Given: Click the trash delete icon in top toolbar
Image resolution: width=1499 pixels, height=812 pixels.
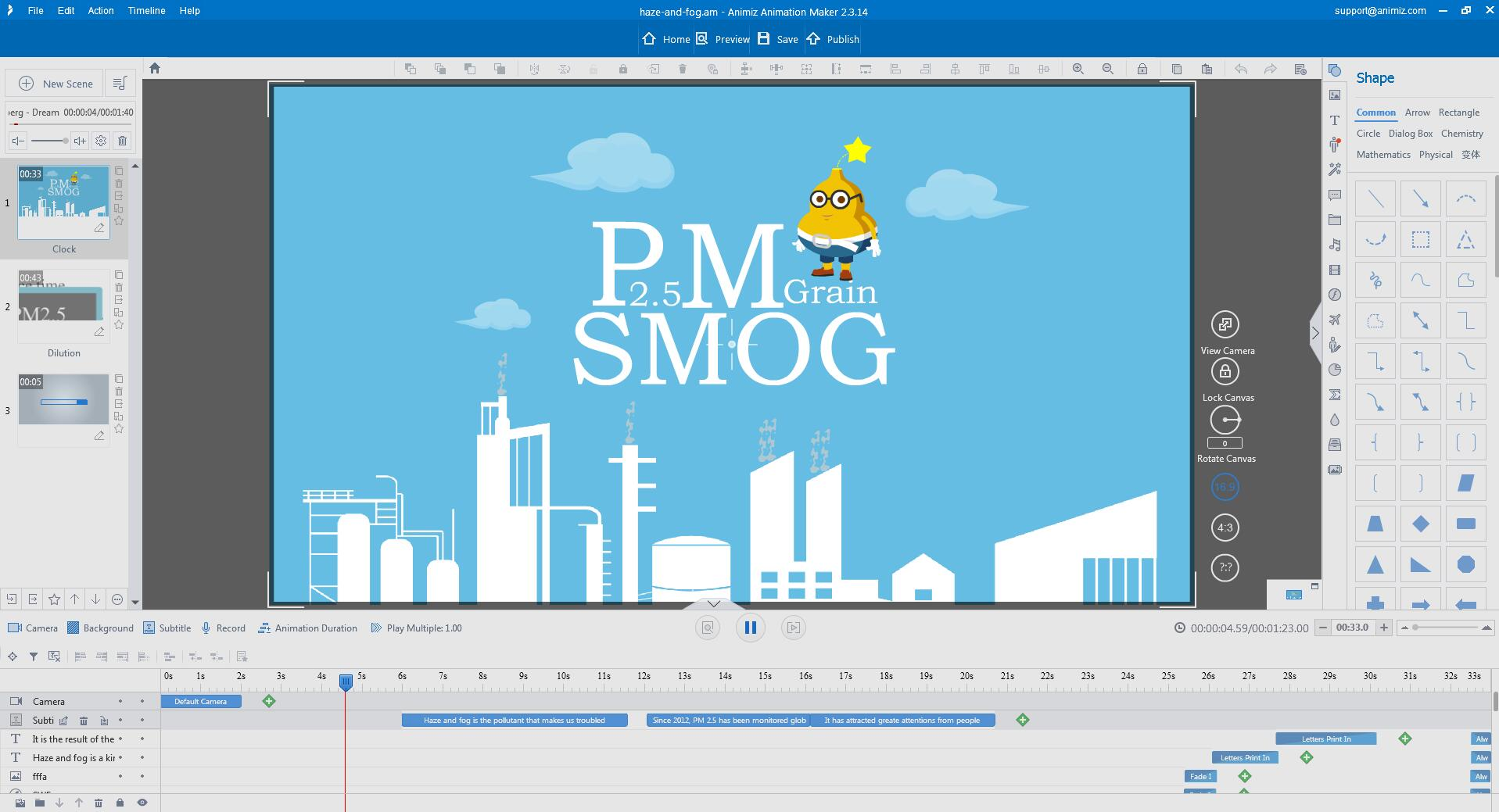Looking at the screenshot, I should point(683,69).
